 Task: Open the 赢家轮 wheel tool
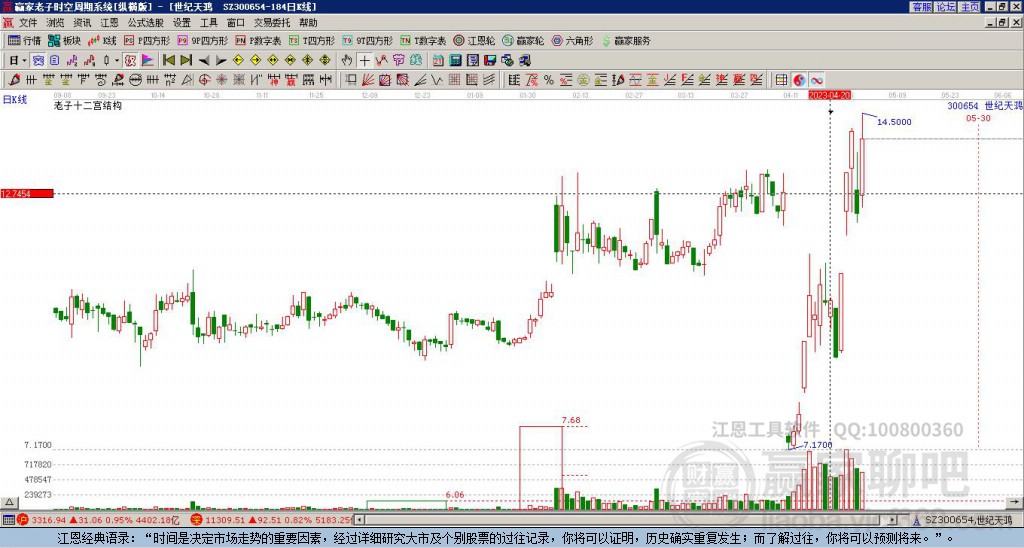tap(523, 40)
